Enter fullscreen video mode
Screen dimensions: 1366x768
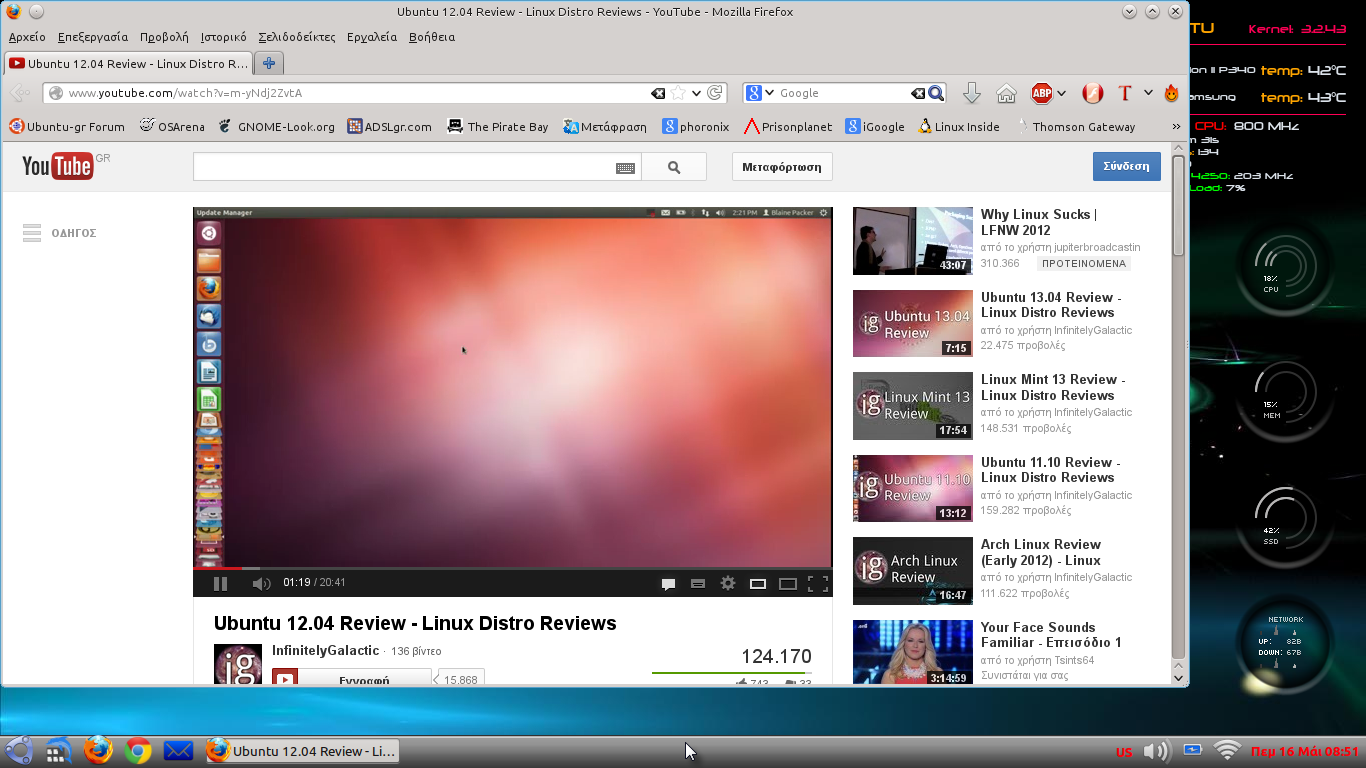click(818, 584)
